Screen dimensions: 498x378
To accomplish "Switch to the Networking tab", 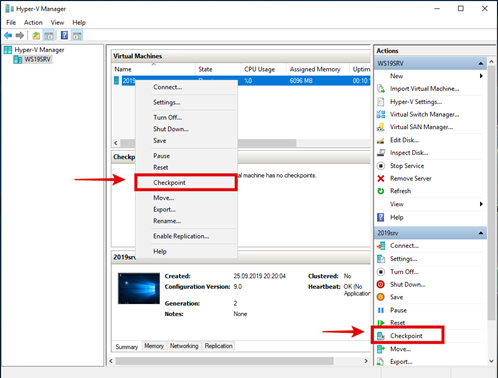I will coord(184,346).
